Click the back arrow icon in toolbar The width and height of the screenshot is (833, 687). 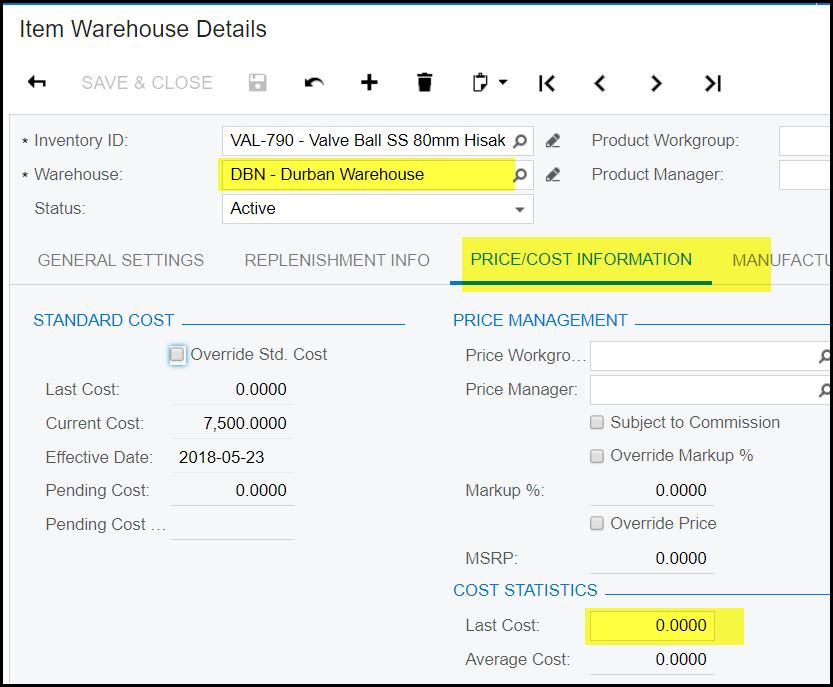click(37, 83)
